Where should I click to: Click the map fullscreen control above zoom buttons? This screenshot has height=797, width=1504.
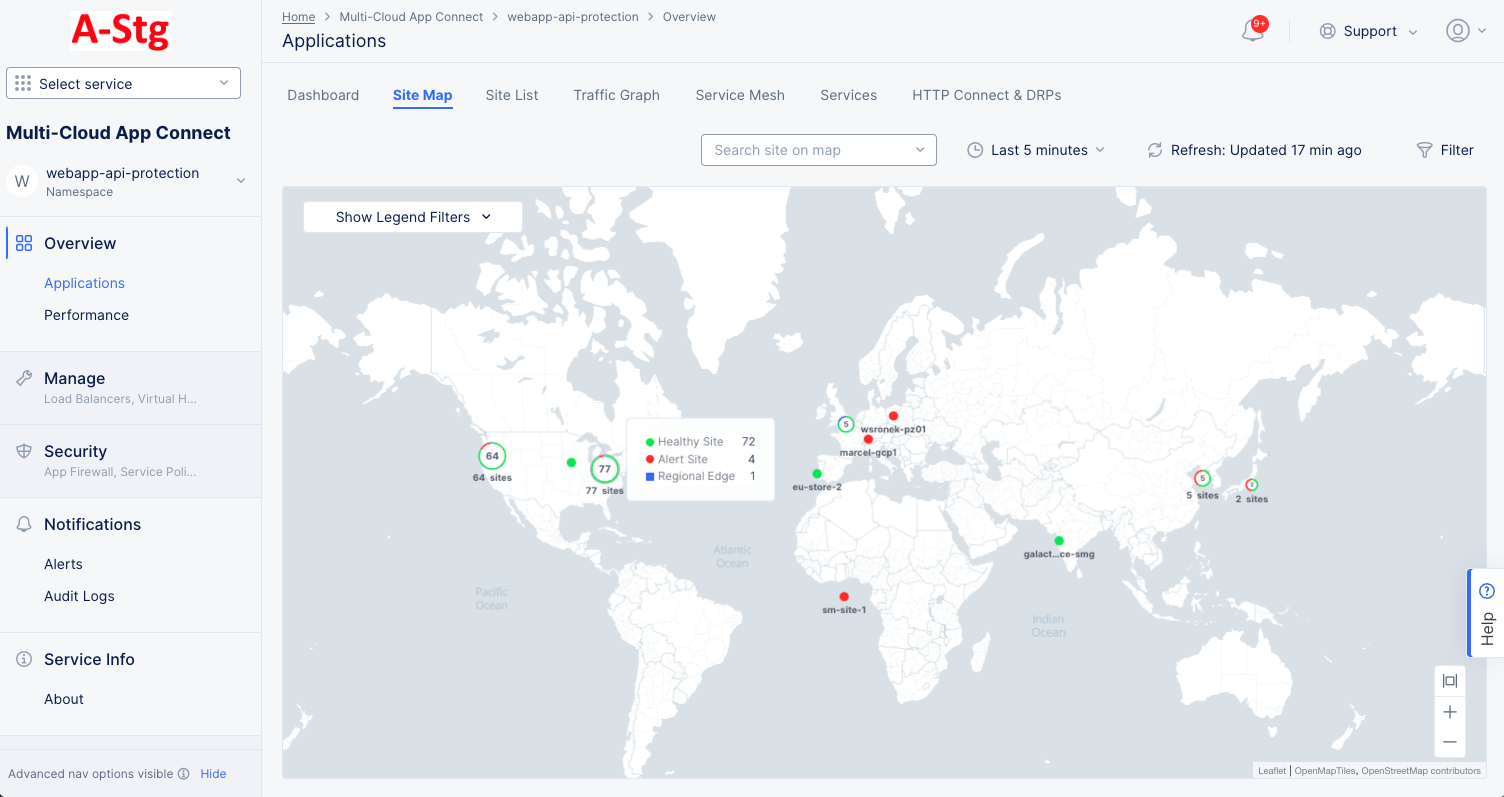(1449, 681)
